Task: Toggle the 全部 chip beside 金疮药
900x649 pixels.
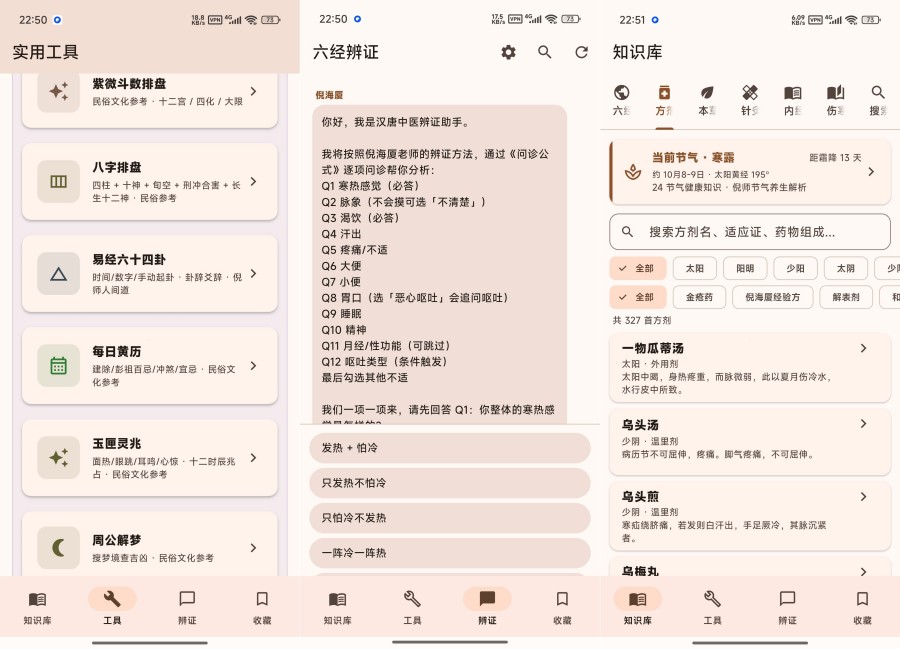Action: [x=638, y=297]
